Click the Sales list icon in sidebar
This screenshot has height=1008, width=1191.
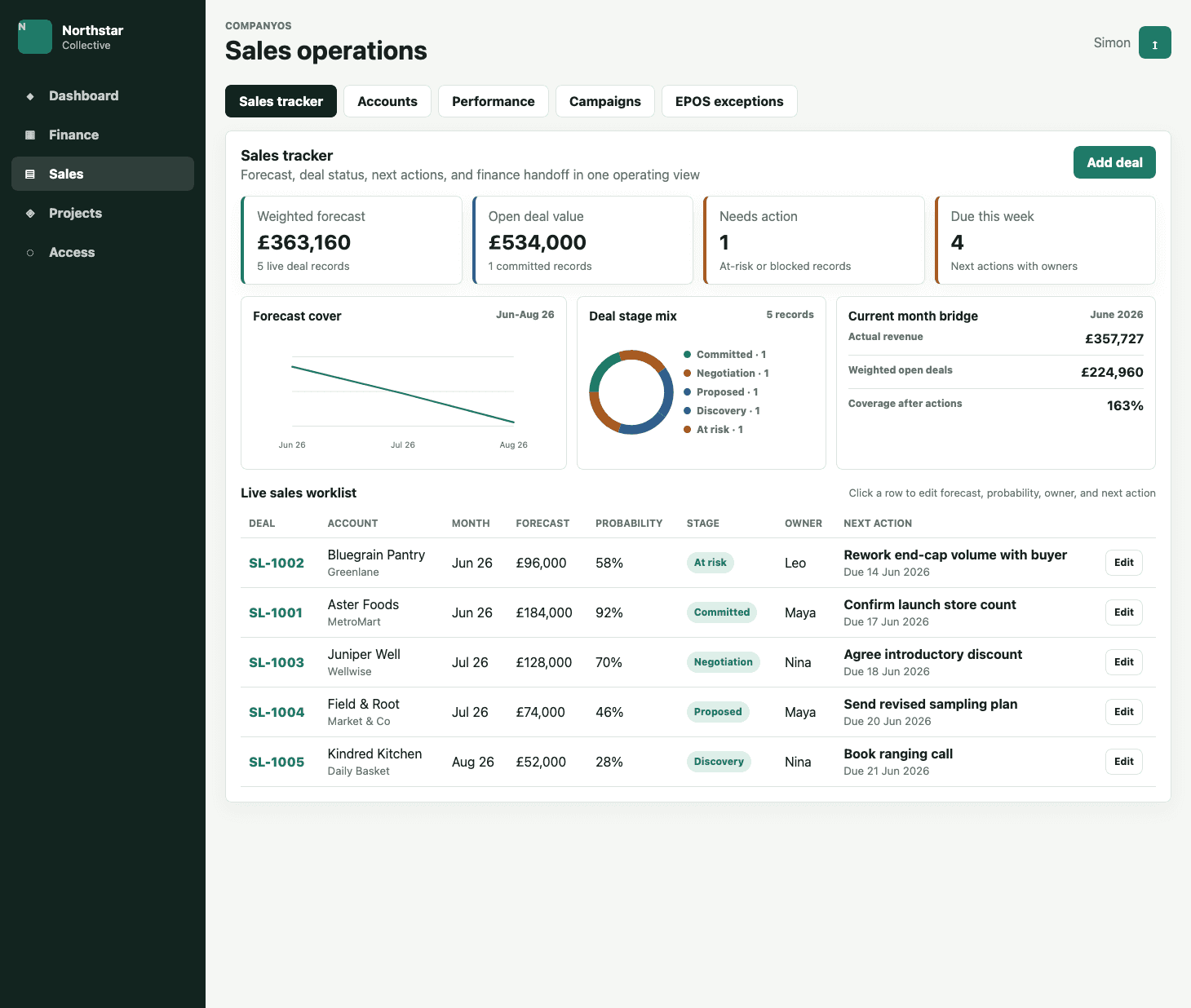tap(30, 175)
